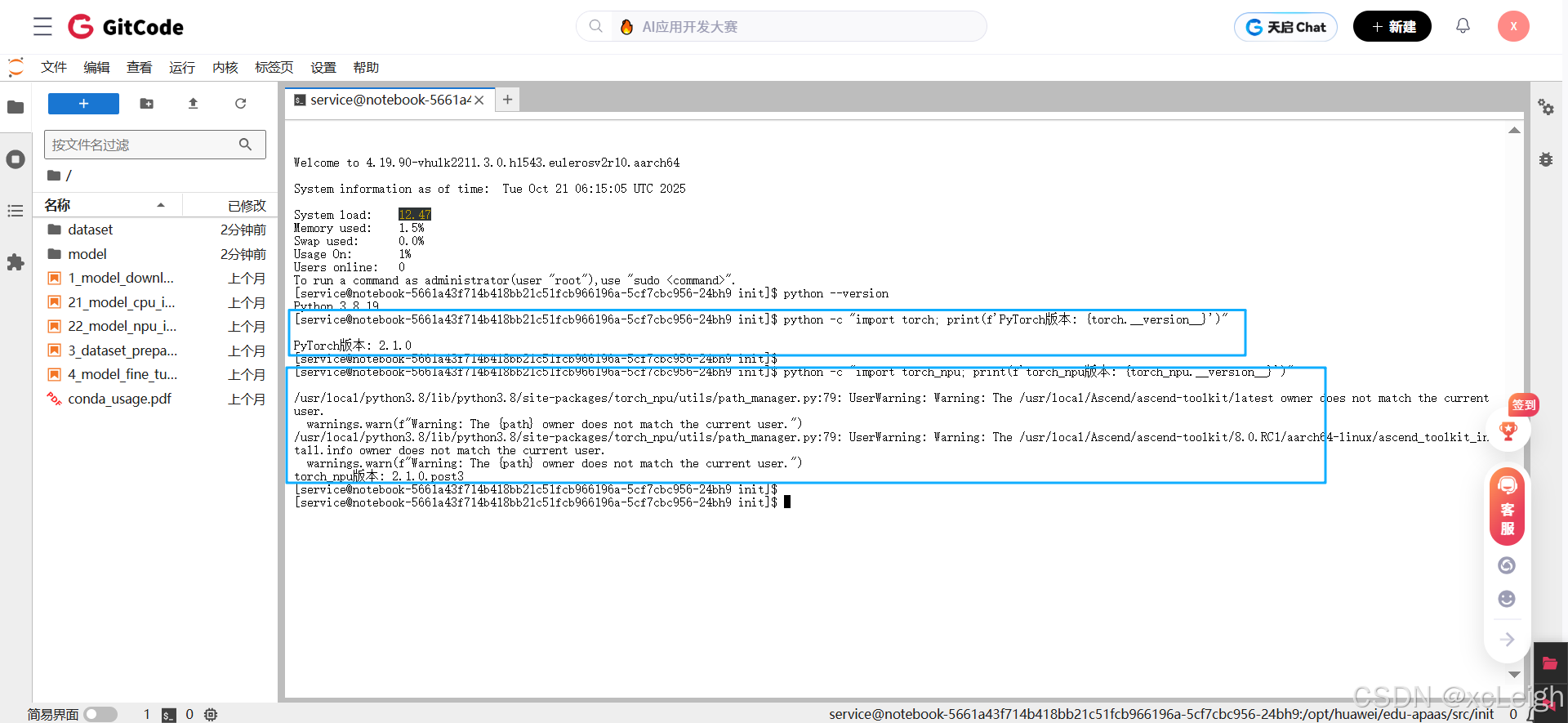1568x723 pixels.
Task: Open the 查看 menu
Action: (x=140, y=67)
